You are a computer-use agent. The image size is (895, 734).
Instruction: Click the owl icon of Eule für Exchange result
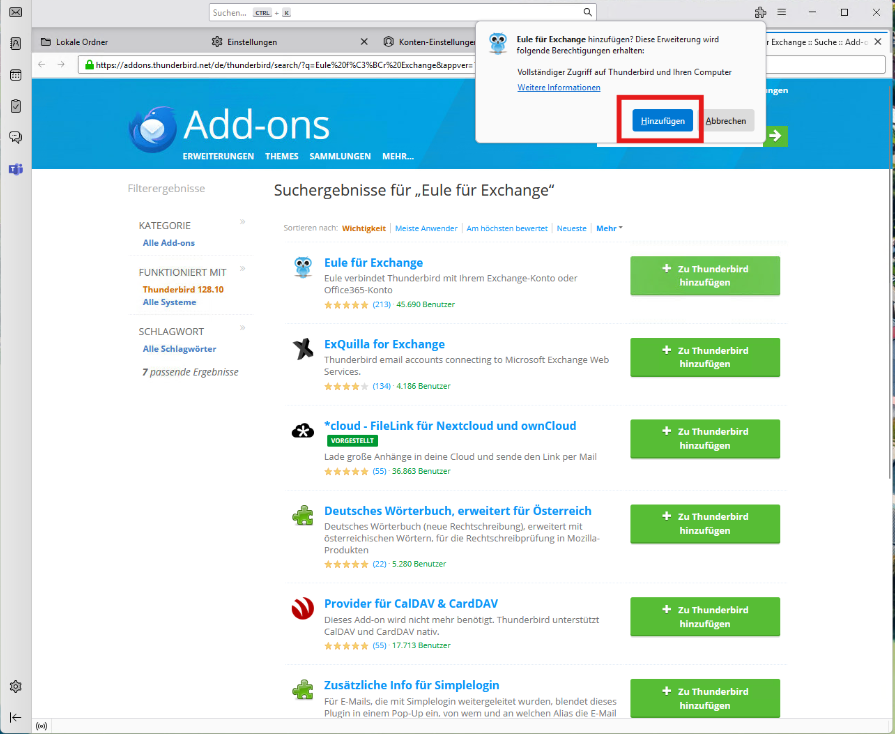point(303,267)
